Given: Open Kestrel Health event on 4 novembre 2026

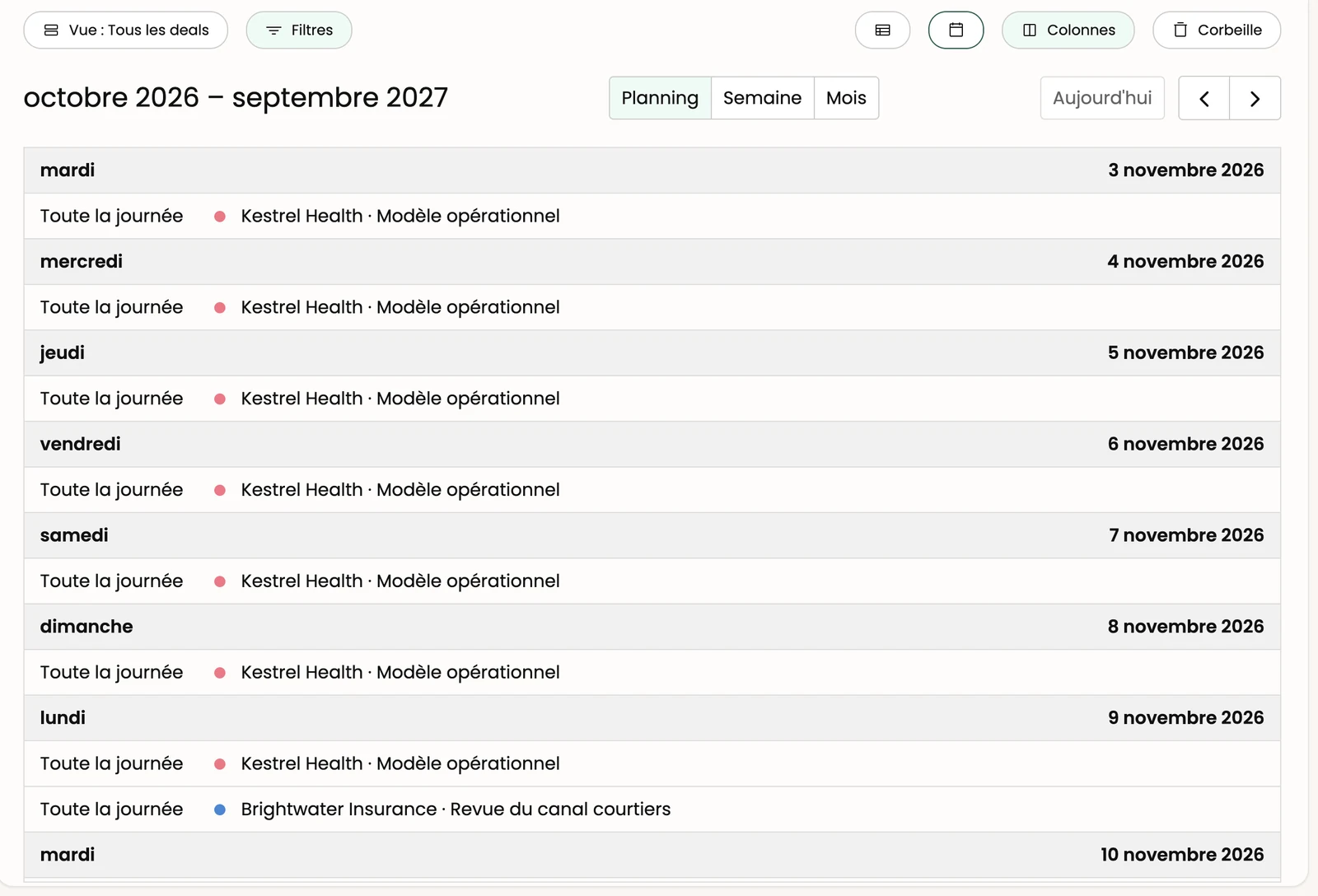Looking at the screenshot, I should point(652,307).
